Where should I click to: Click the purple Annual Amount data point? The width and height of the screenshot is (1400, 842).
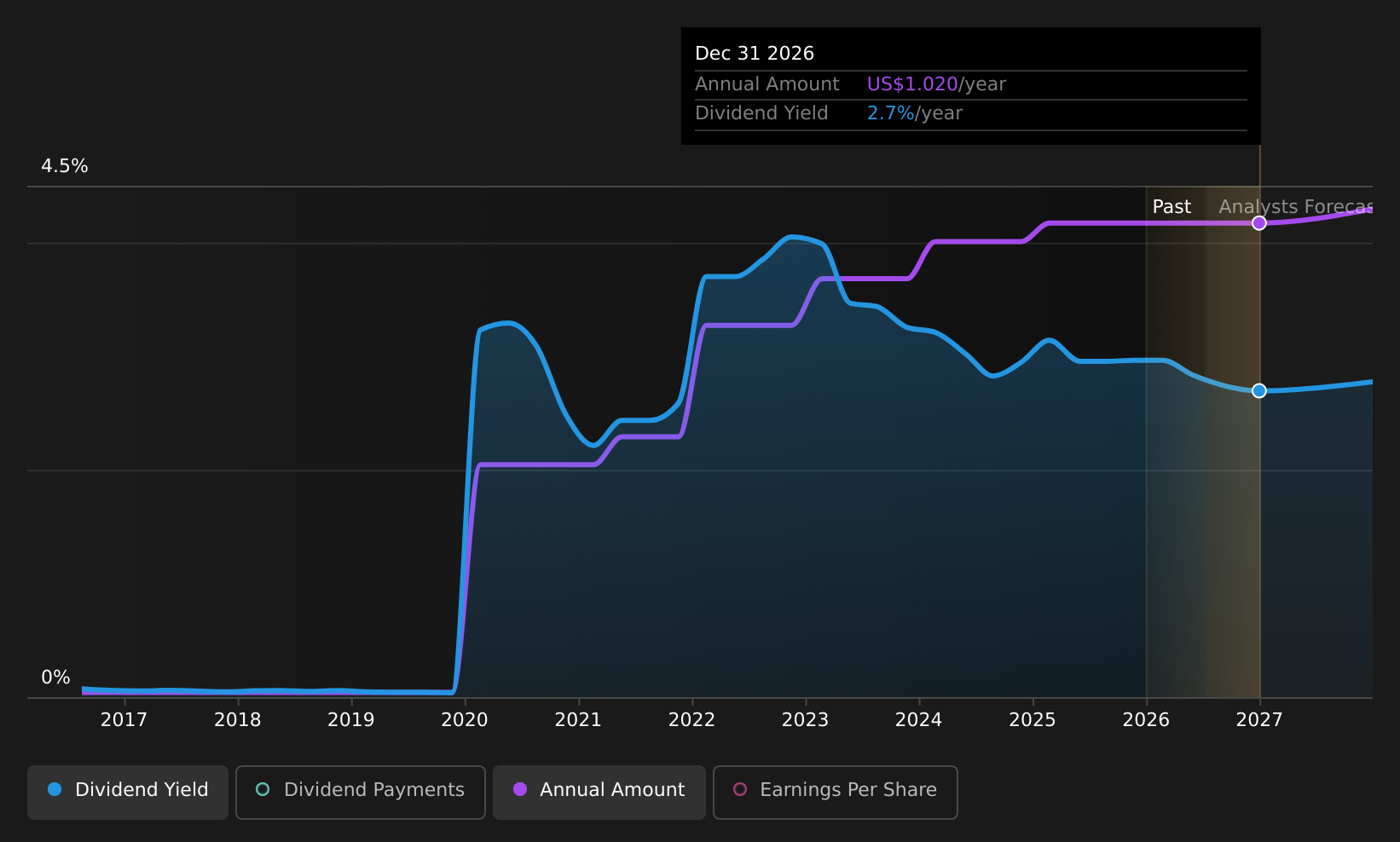click(x=1259, y=223)
